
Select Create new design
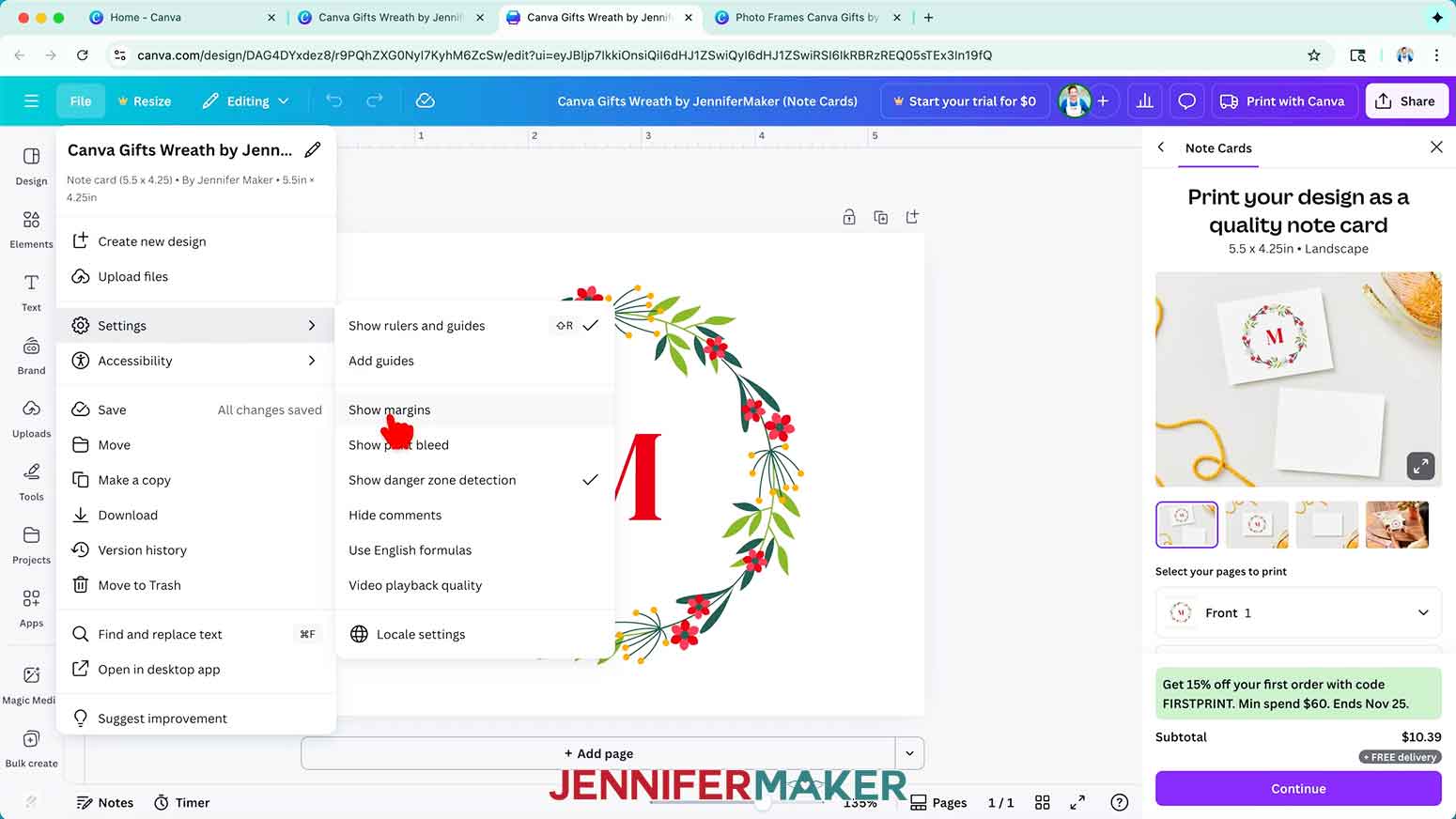point(195,241)
